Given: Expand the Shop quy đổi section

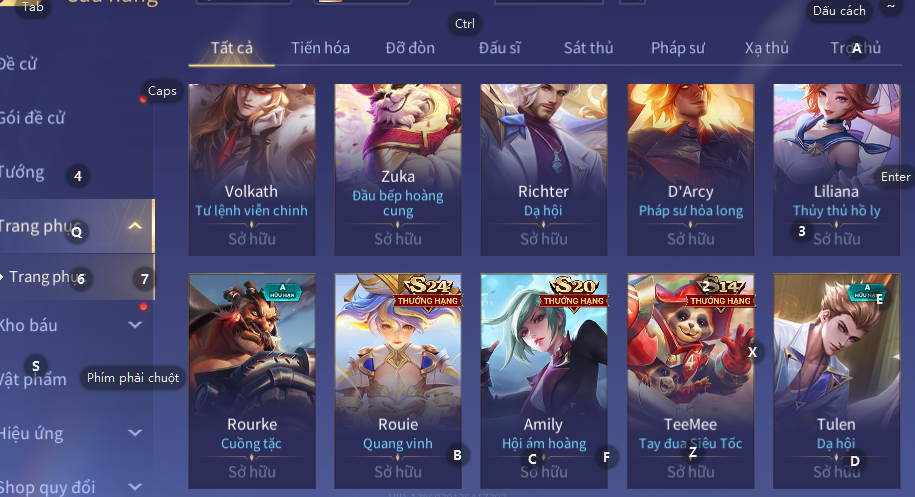Looking at the screenshot, I should click(135, 486).
